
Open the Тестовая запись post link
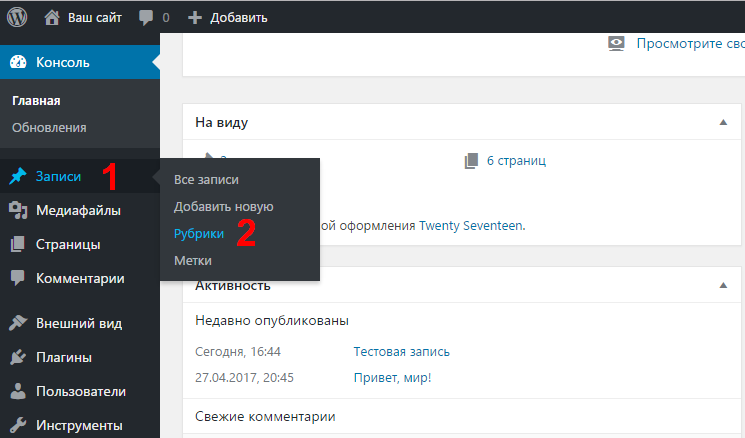[401, 352]
